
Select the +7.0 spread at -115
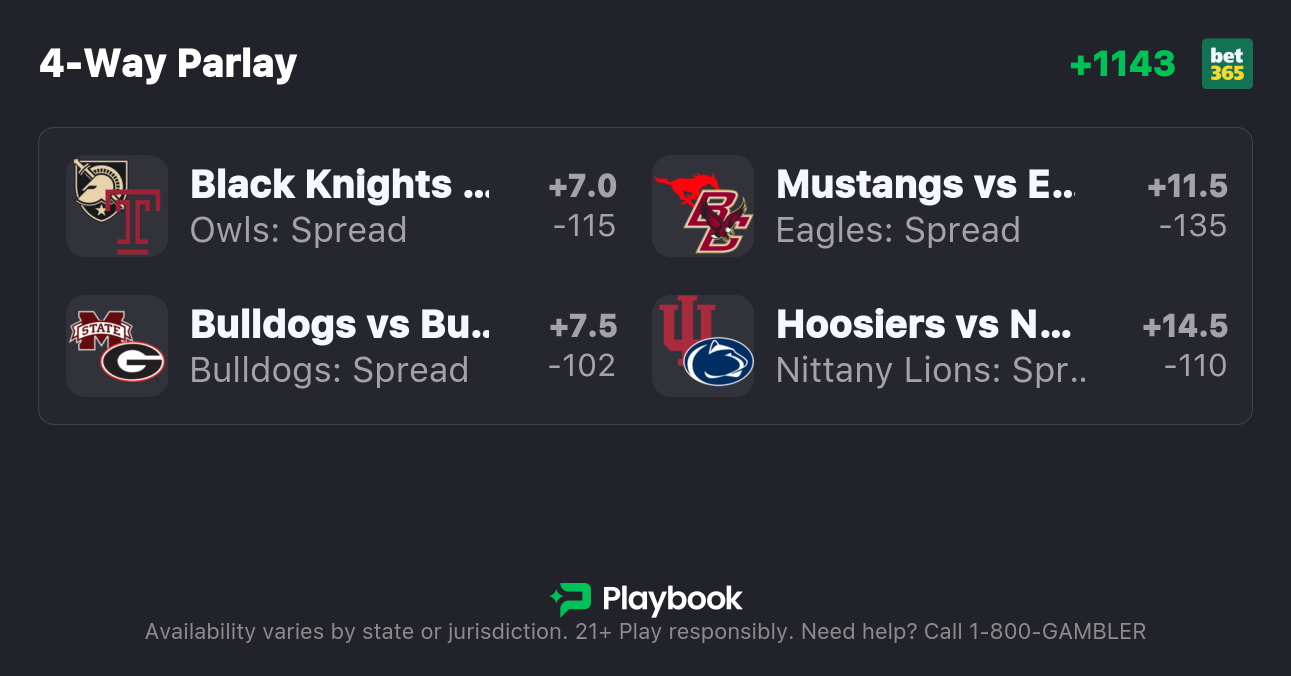pyautogui.click(x=583, y=206)
